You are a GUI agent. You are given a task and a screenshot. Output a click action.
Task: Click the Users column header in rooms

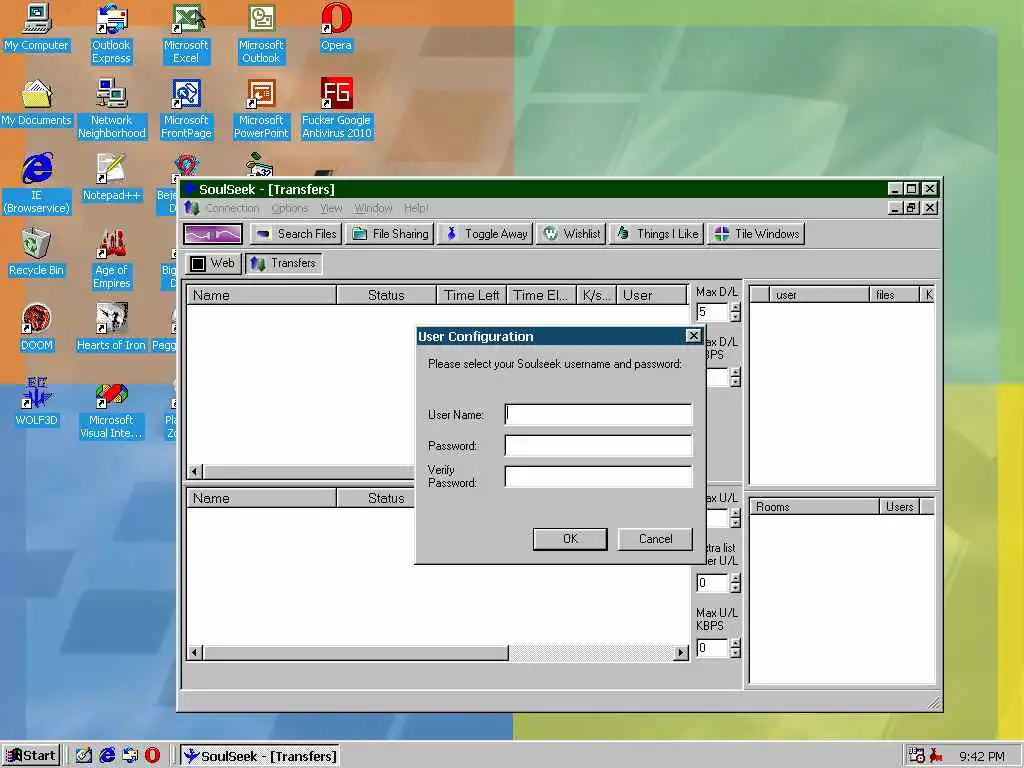899,507
